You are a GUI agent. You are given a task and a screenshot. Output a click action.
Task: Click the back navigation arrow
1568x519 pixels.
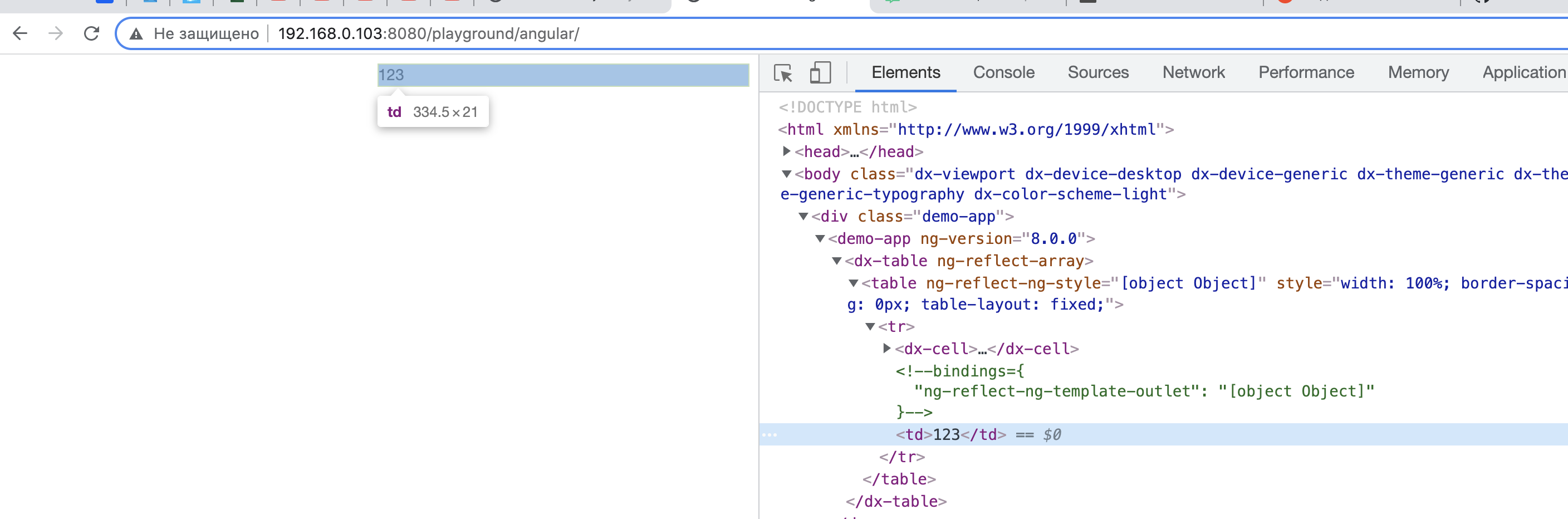tap(22, 33)
